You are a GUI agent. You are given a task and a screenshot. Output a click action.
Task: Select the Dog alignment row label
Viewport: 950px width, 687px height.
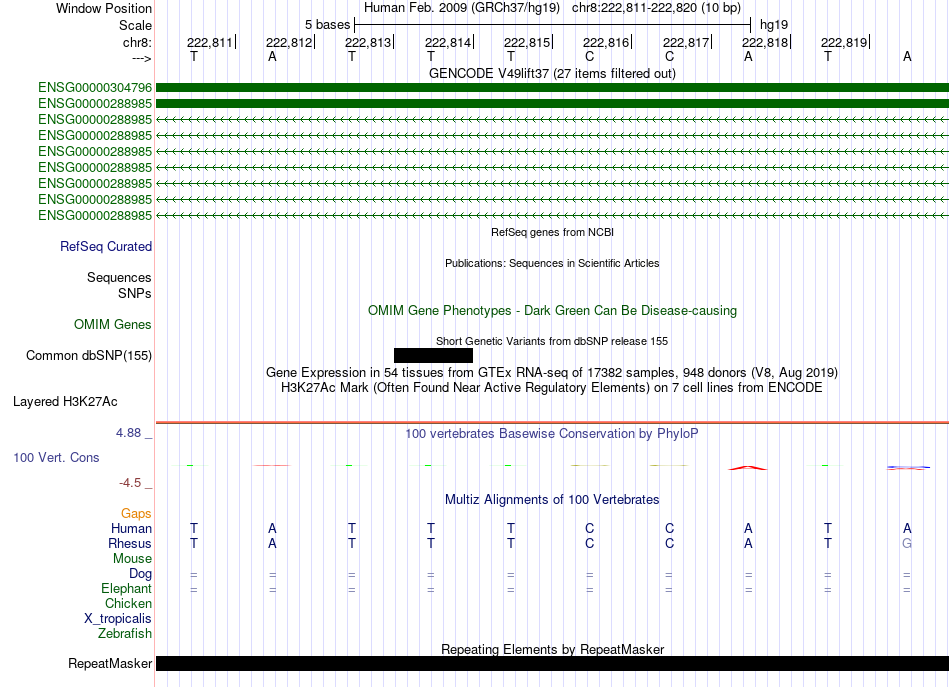pyautogui.click(x=140, y=574)
